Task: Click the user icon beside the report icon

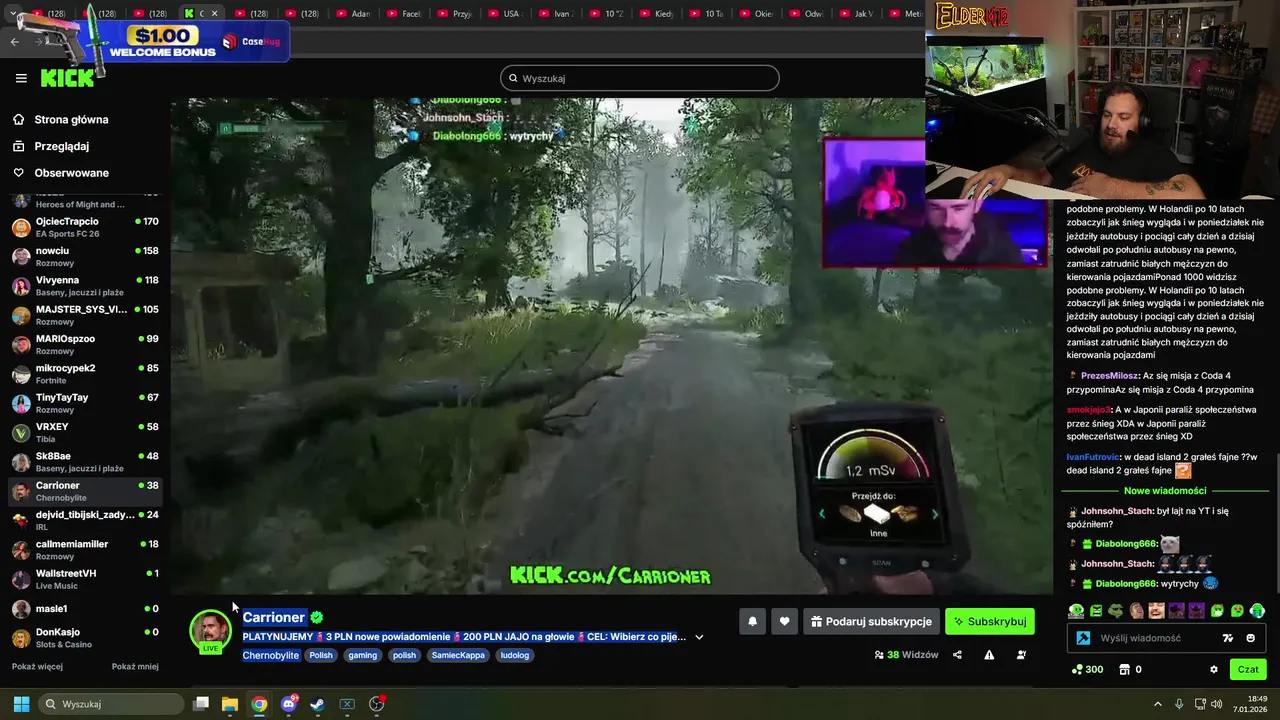Action: click(1021, 655)
